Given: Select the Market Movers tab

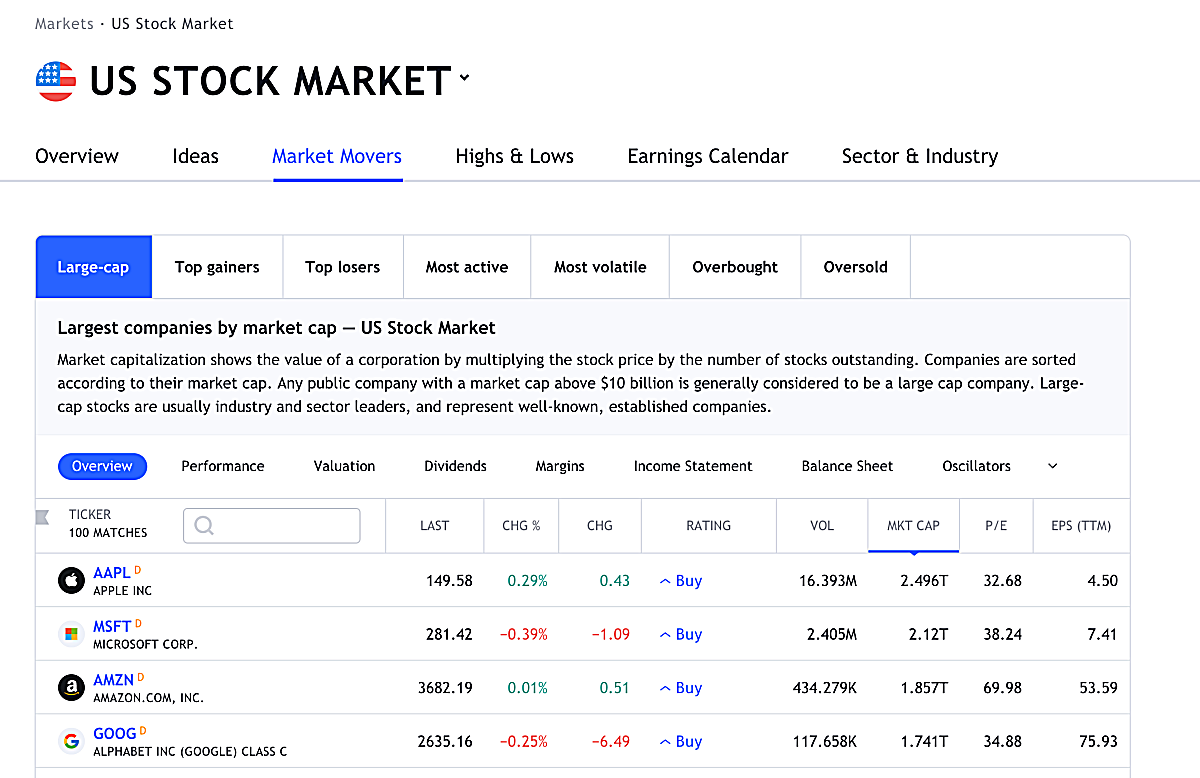Looking at the screenshot, I should (337, 156).
